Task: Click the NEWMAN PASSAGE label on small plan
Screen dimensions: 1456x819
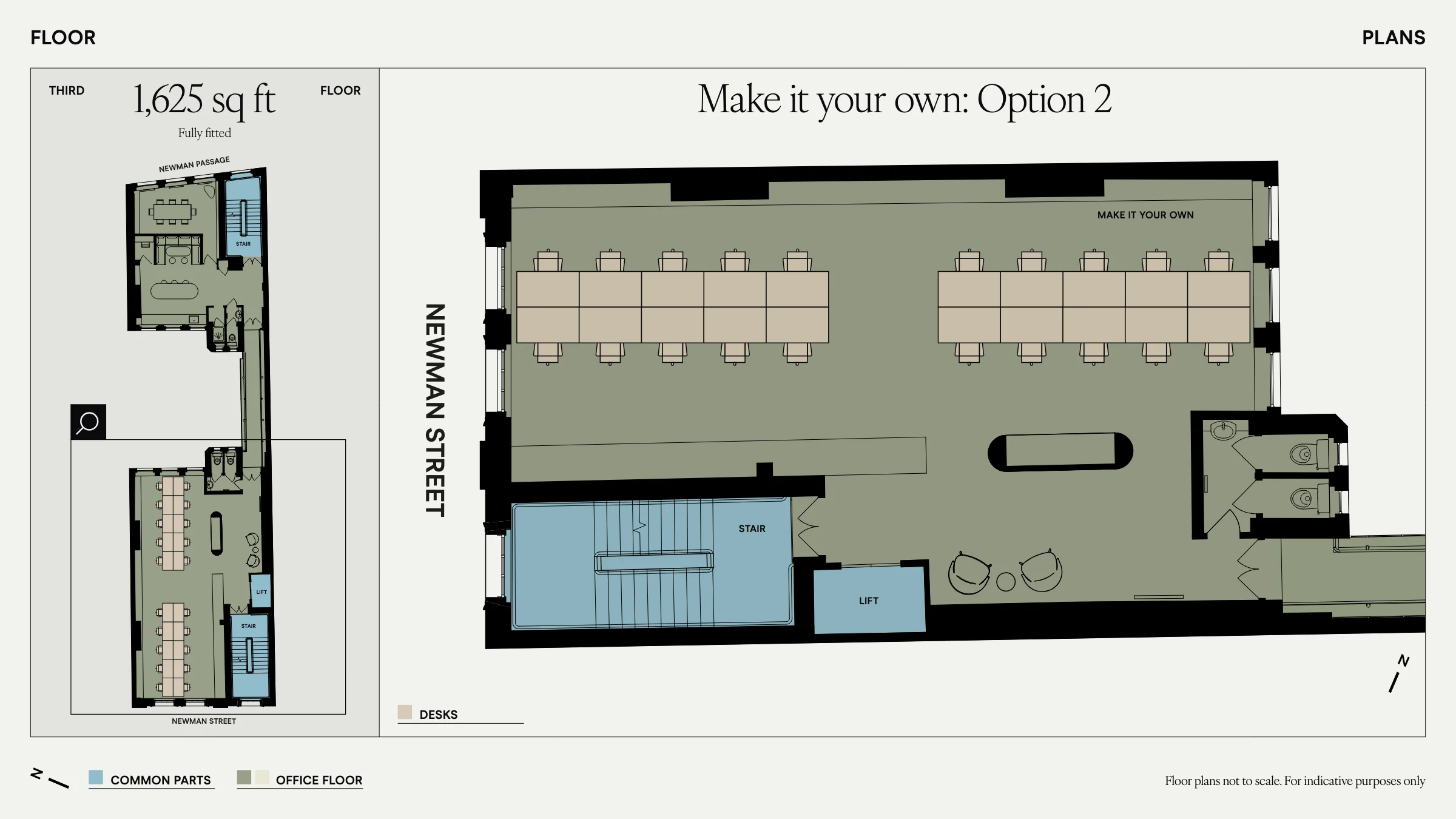Action: click(194, 164)
